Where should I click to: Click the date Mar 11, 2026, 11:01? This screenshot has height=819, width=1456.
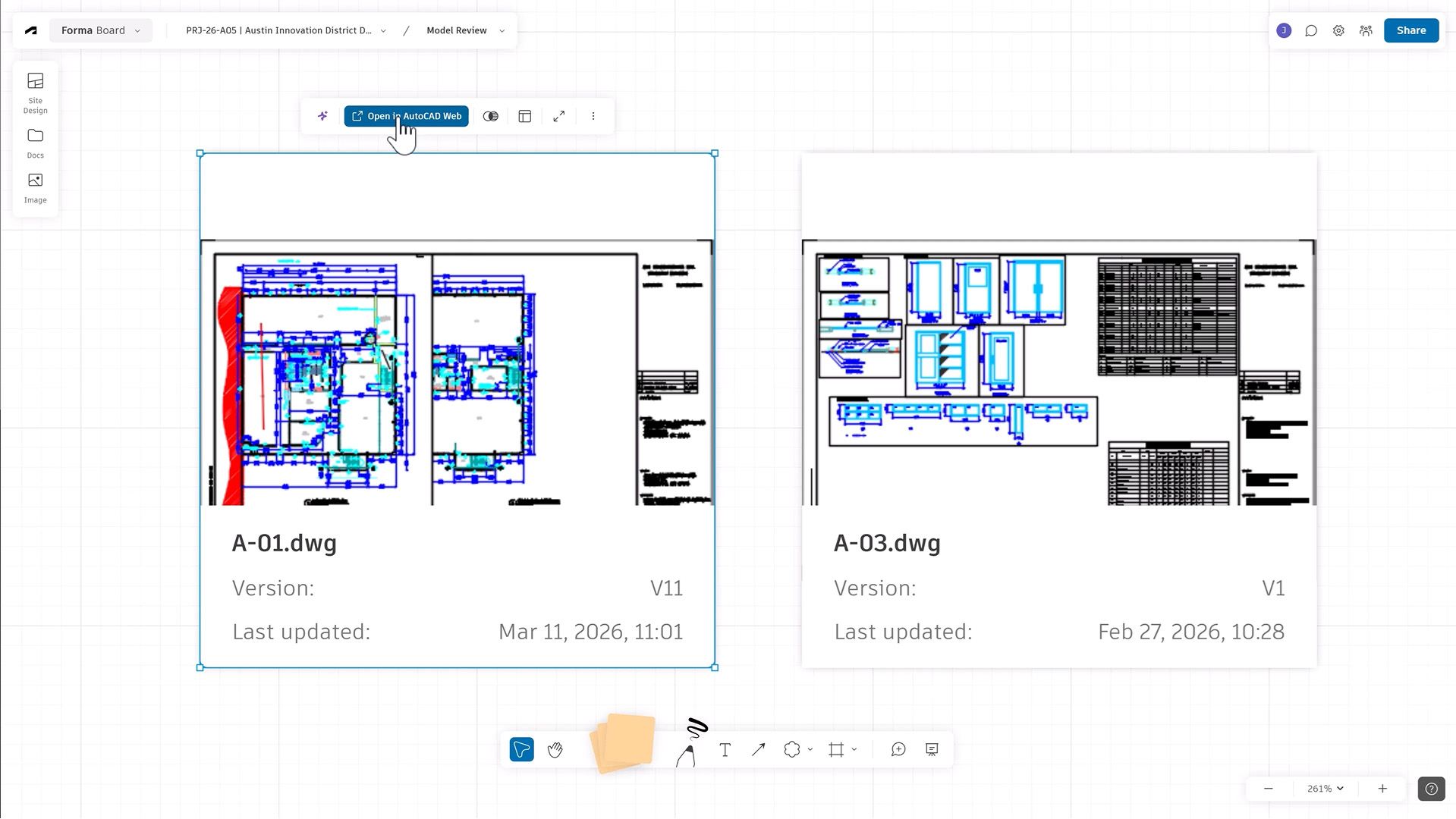[590, 632]
